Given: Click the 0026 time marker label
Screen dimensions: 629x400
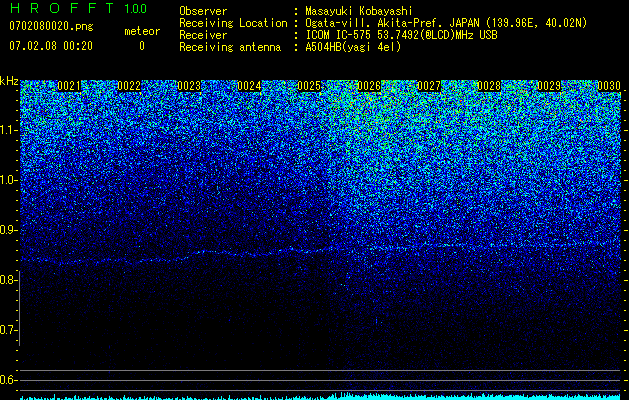Looking at the screenshot, I should point(369,86).
